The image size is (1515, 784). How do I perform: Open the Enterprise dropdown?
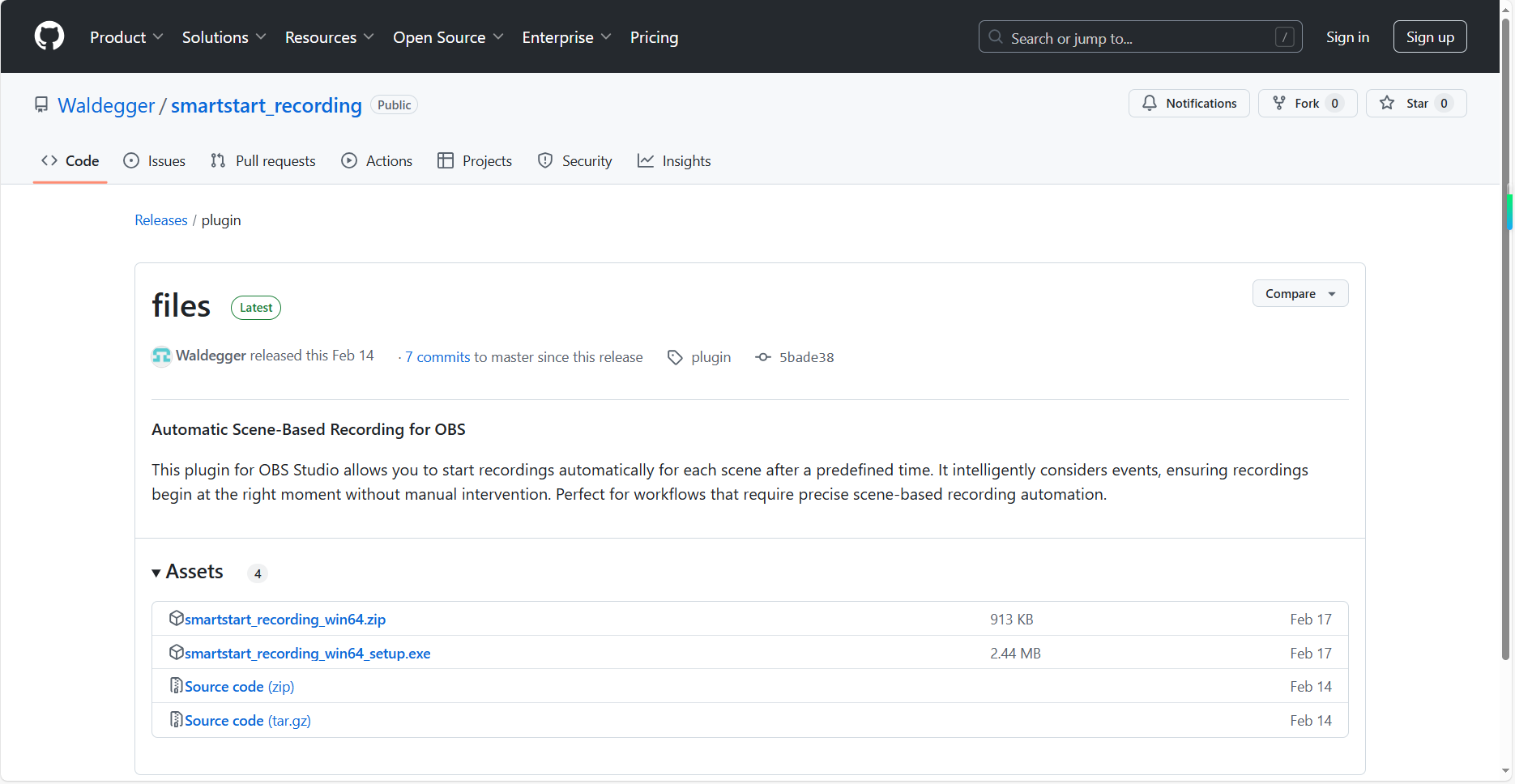[566, 37]
